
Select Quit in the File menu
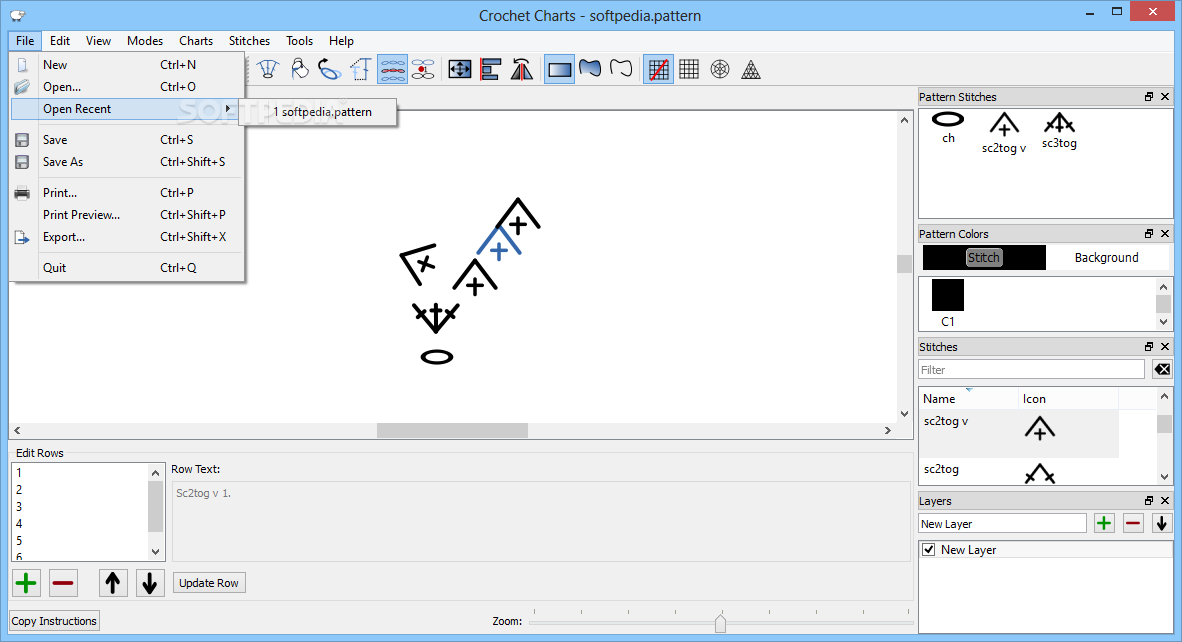tap(127, 268)
